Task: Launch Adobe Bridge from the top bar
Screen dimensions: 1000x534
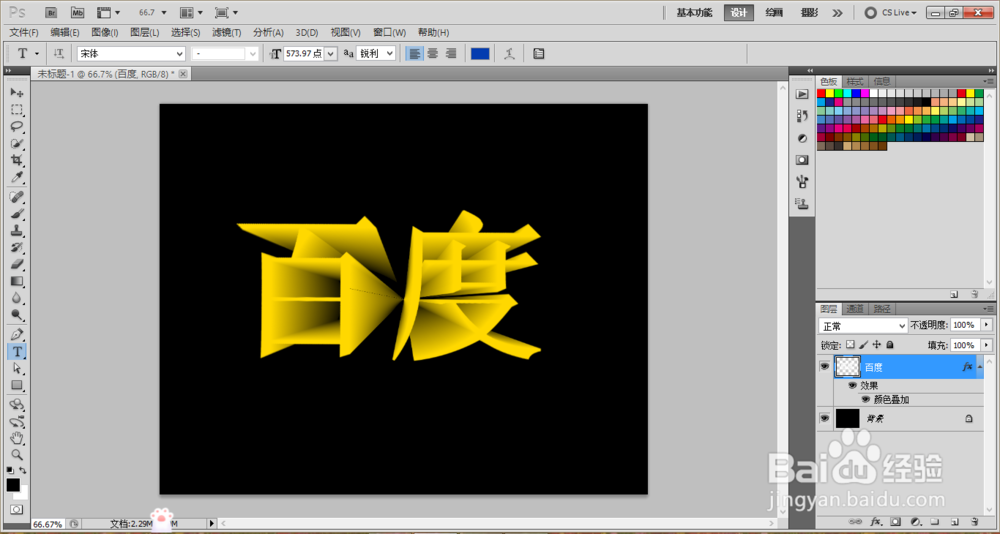Action: (52, 12)
